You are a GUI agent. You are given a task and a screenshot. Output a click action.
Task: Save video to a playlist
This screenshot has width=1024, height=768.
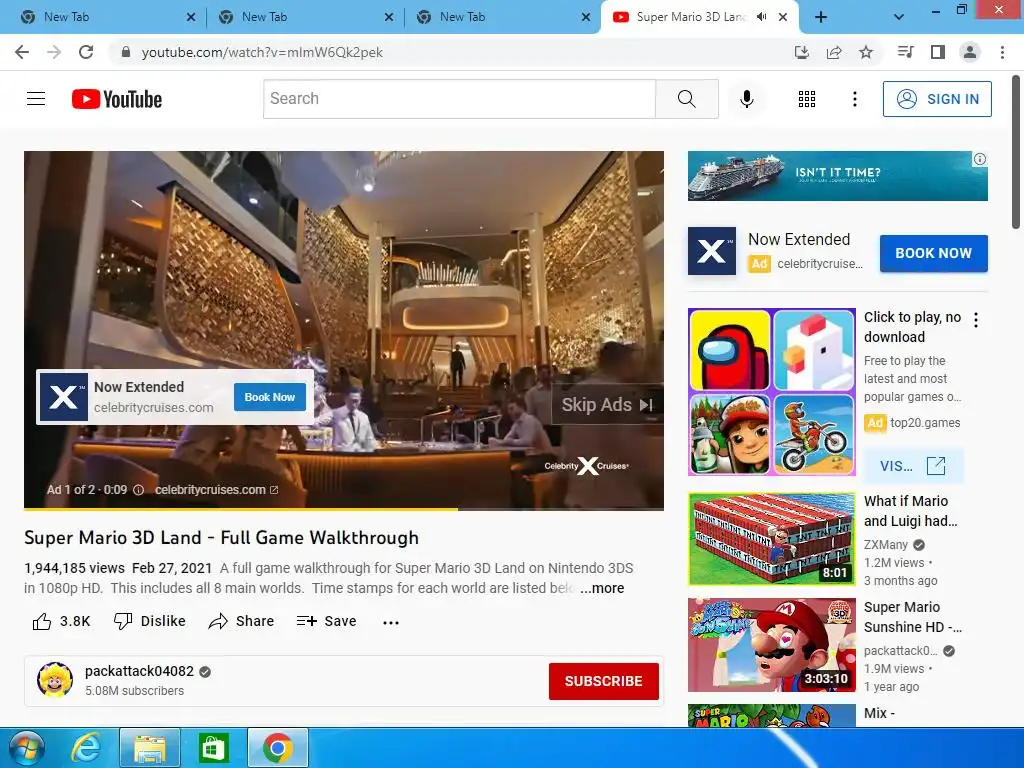326,621
